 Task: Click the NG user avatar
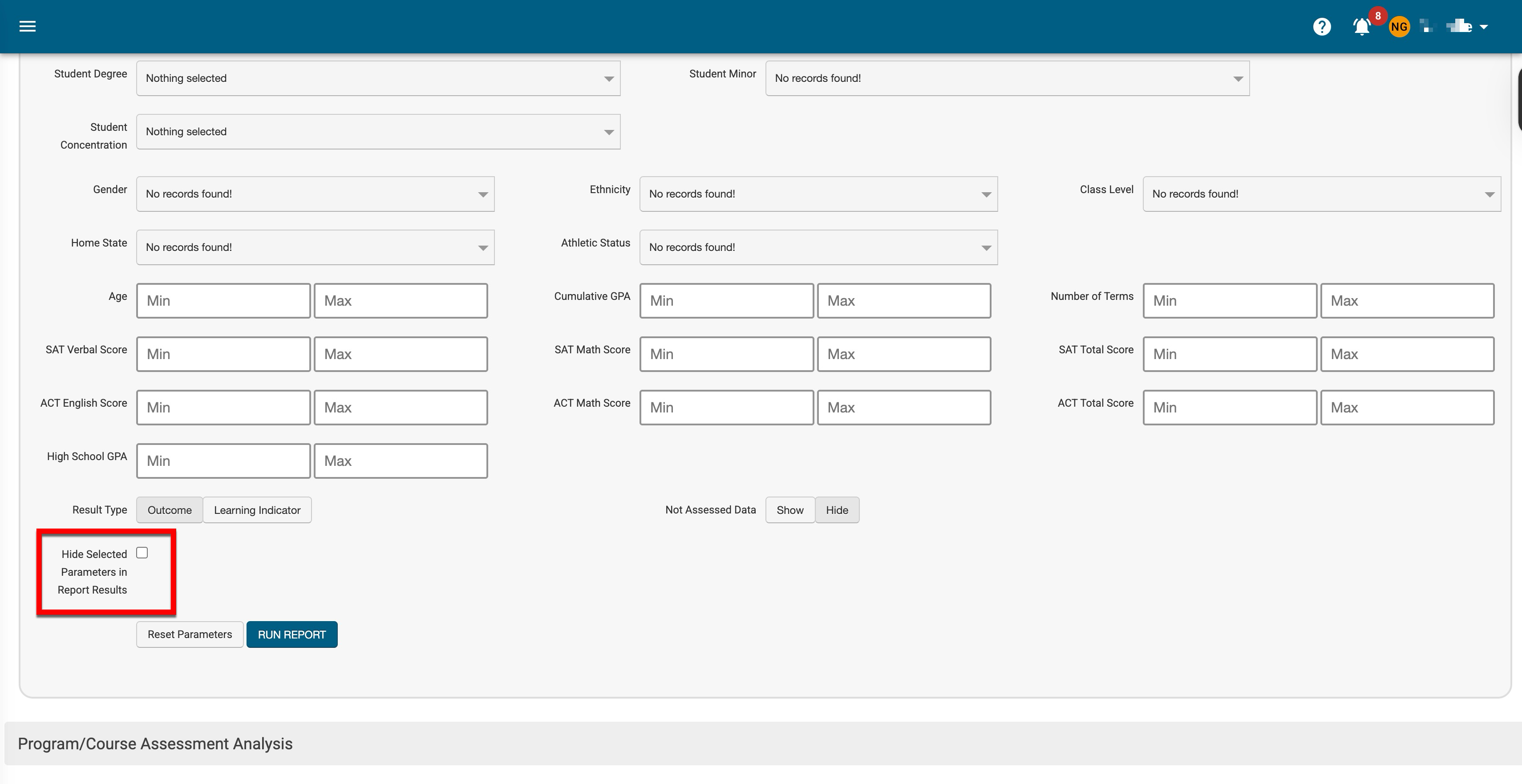pos(1399,27)
